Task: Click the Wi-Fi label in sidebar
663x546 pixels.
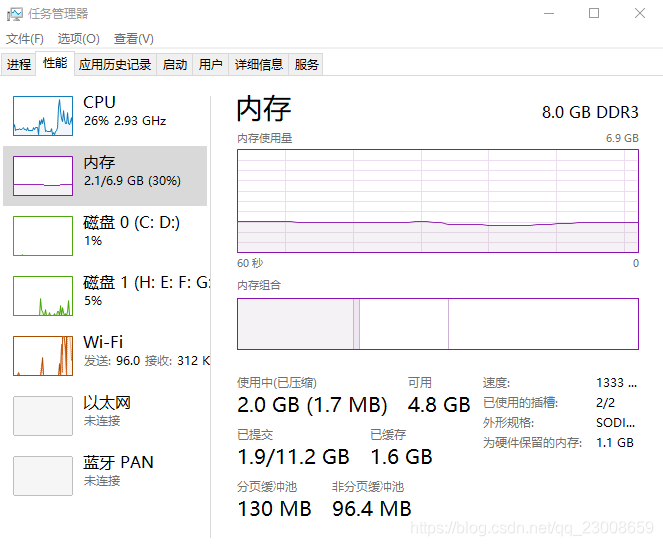Action: pyautogui.click(x=103, y=342)
